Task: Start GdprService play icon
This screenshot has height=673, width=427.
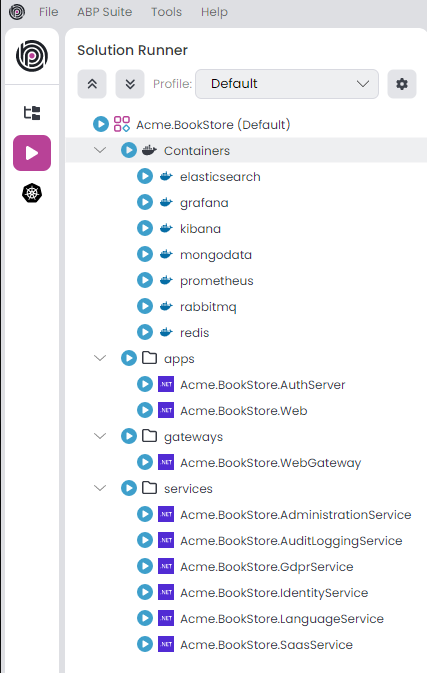Action: [145, 566]
